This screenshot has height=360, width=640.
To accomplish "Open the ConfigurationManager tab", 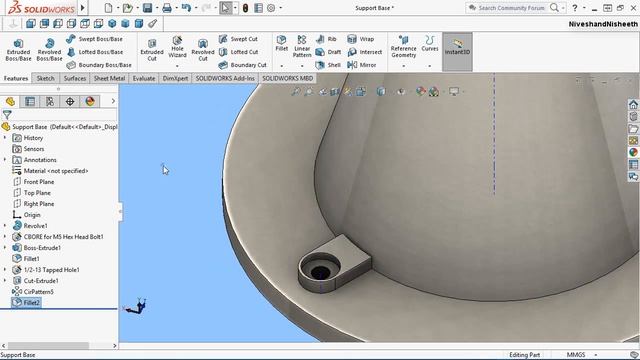I will (50, 101).
